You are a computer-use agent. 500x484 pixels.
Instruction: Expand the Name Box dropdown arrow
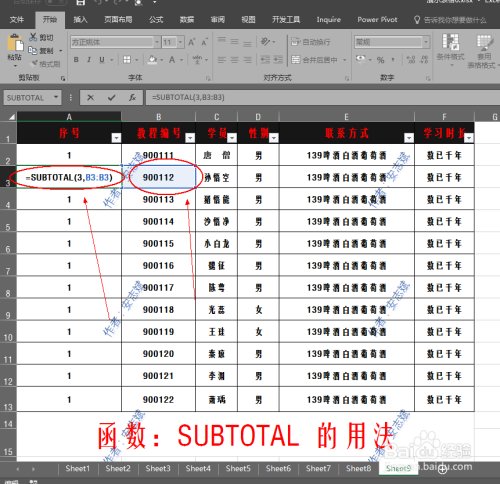pos(56,97)
